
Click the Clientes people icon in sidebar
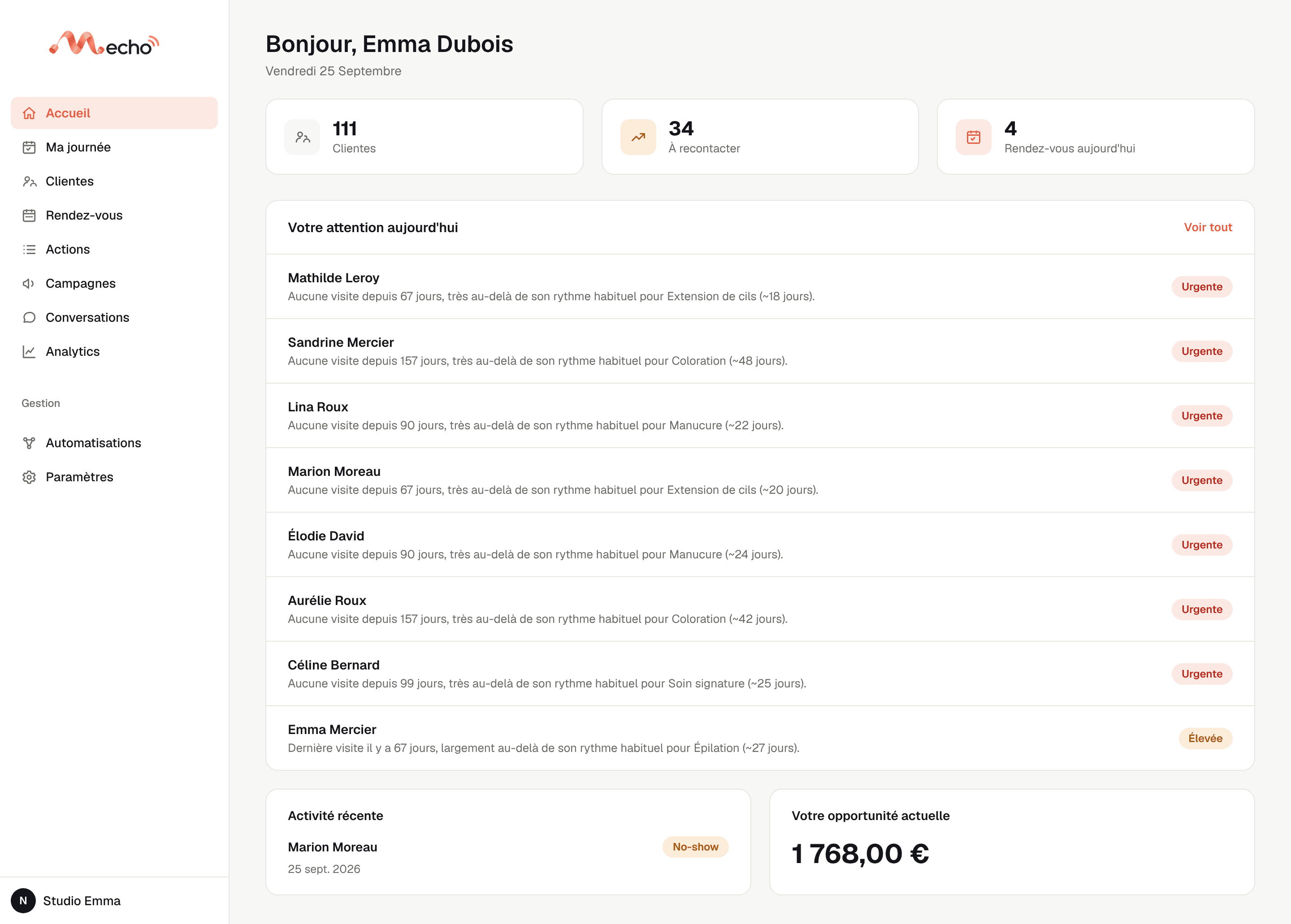click(x=29, y=181)
